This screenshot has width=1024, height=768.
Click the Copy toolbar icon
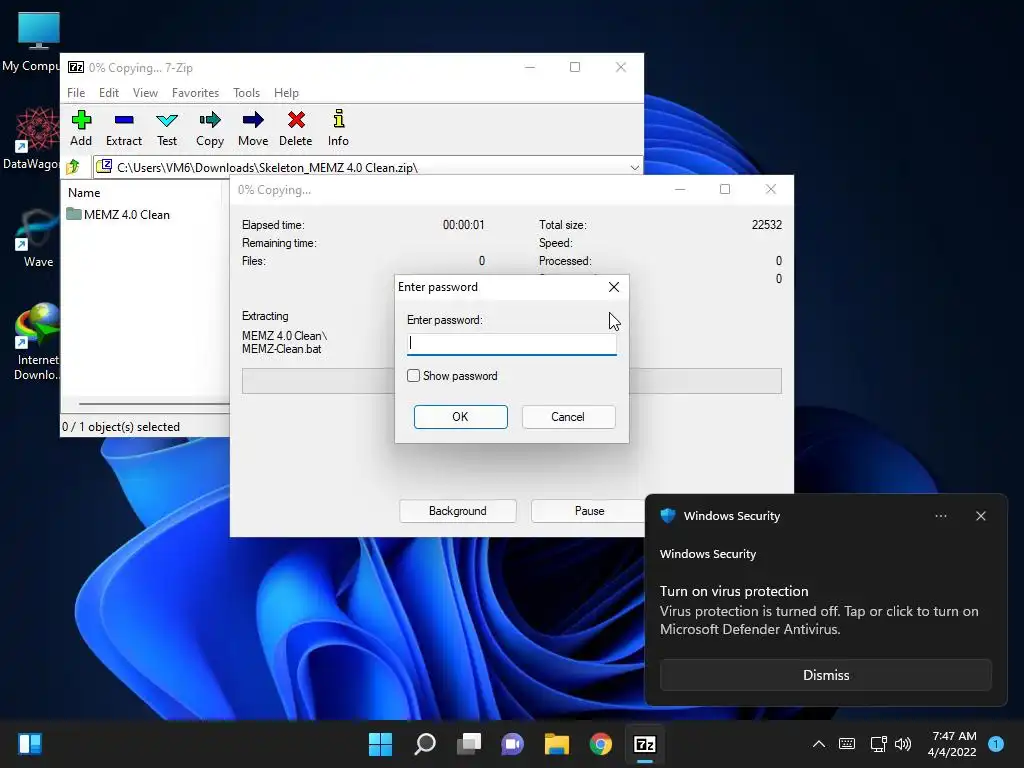pyautogui.click(x=210, y=128)
